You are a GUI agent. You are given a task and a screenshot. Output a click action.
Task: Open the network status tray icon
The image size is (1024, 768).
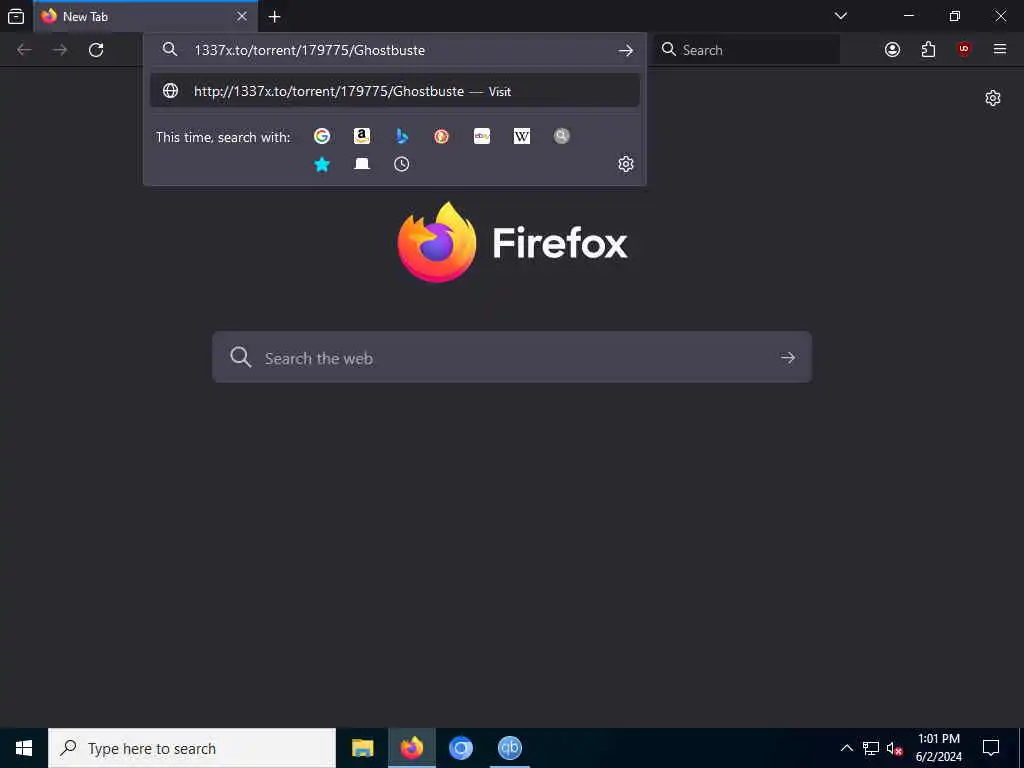[871, 748]
